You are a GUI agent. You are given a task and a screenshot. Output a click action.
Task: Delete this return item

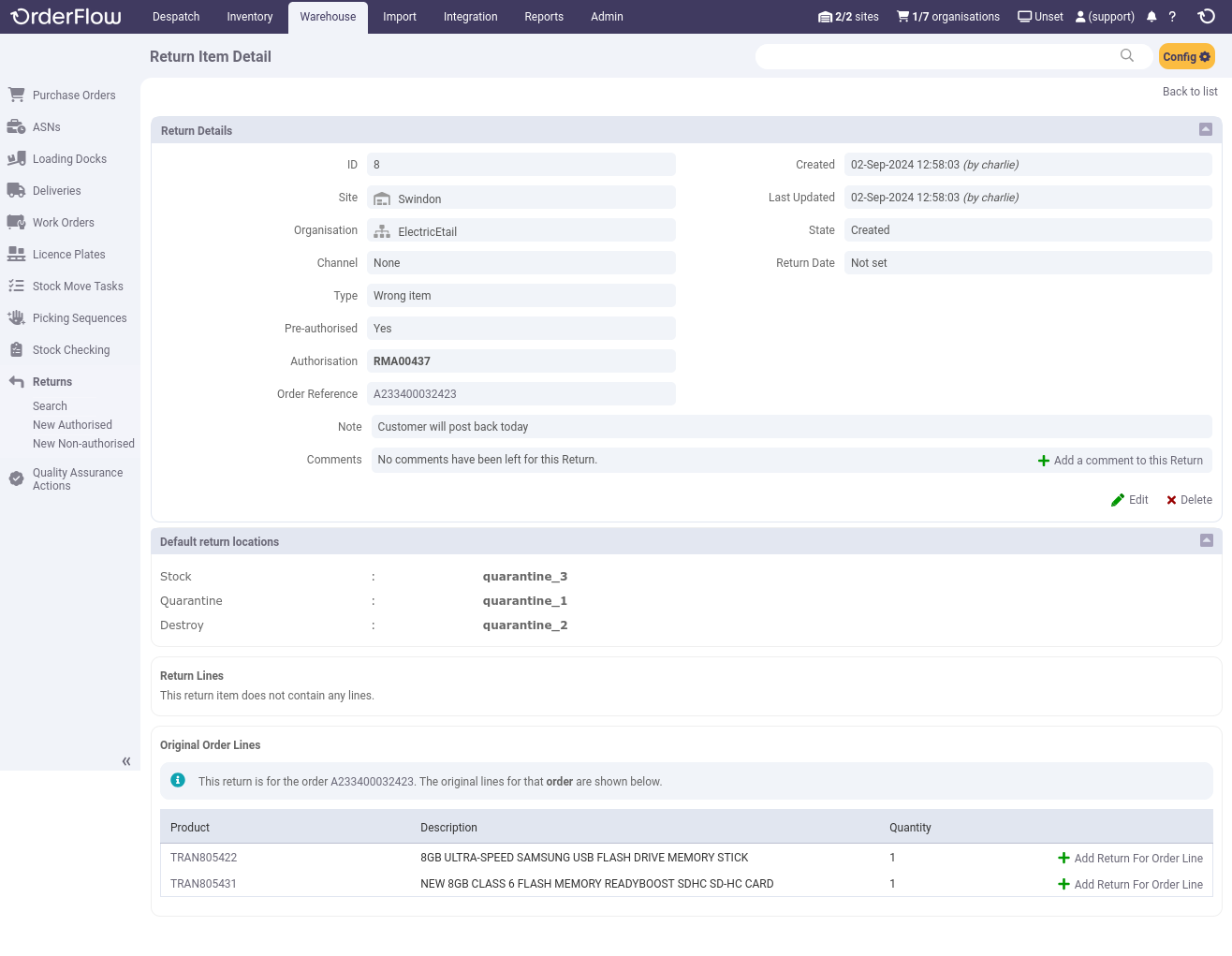coord(1189,500)
